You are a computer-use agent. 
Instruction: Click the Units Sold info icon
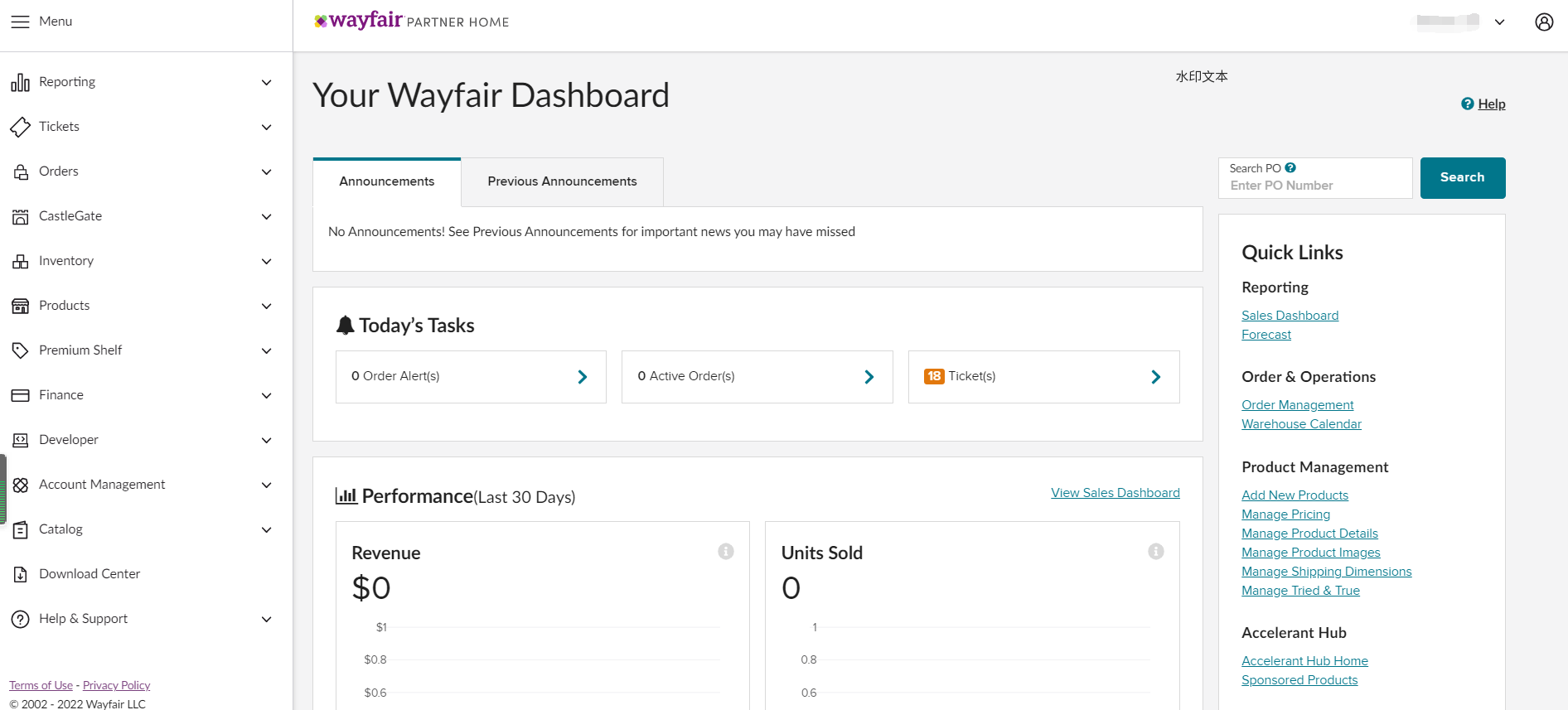point(1155,552)
